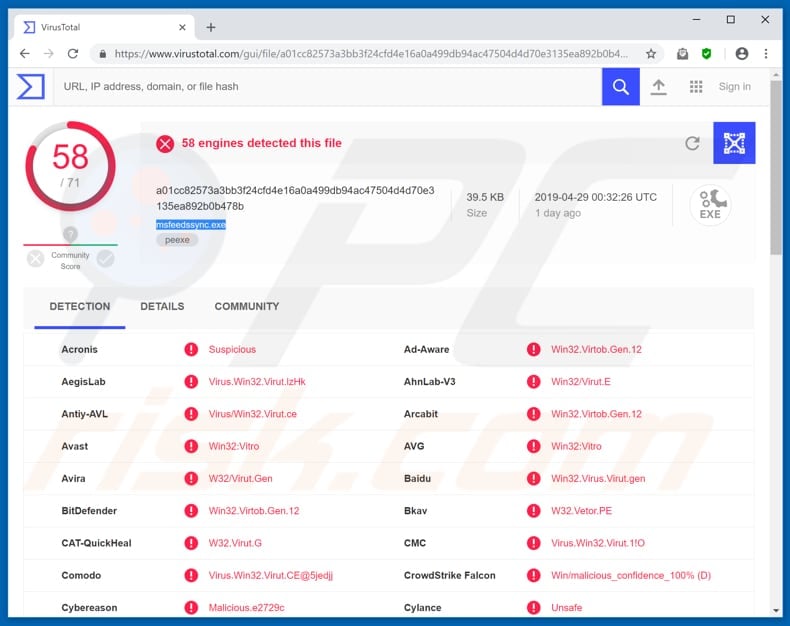Click the AVG engine name
This screenshot has width=790, height=626.
pyautogui.click(x=414, y=446)
